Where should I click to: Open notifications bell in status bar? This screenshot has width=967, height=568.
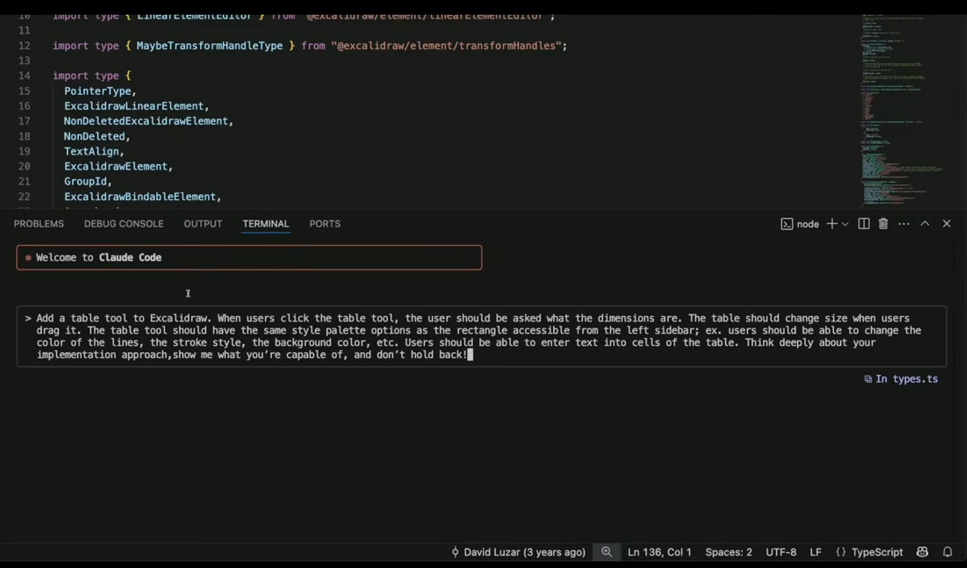pos(947,552)
